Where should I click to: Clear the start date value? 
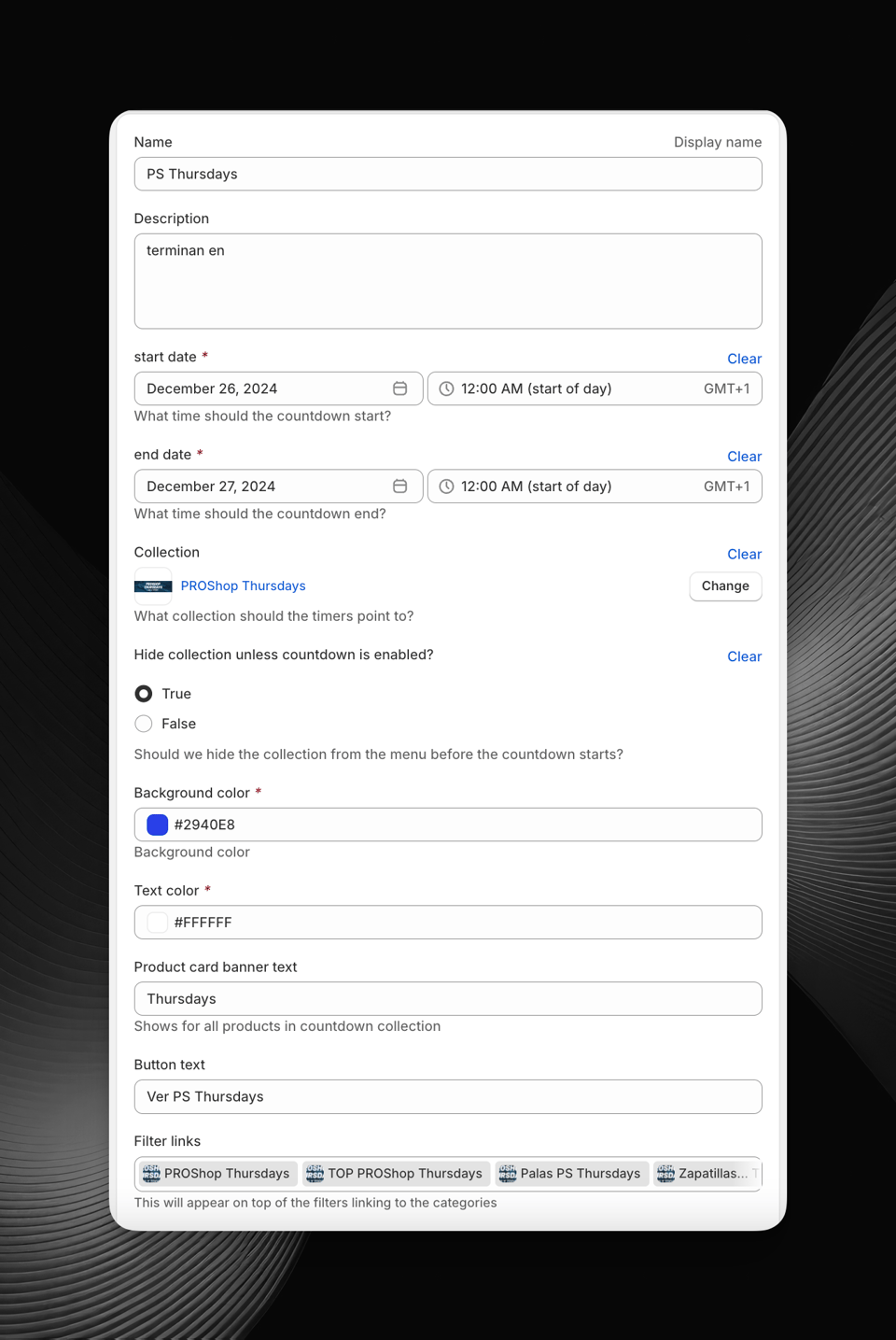coord(744,359)
